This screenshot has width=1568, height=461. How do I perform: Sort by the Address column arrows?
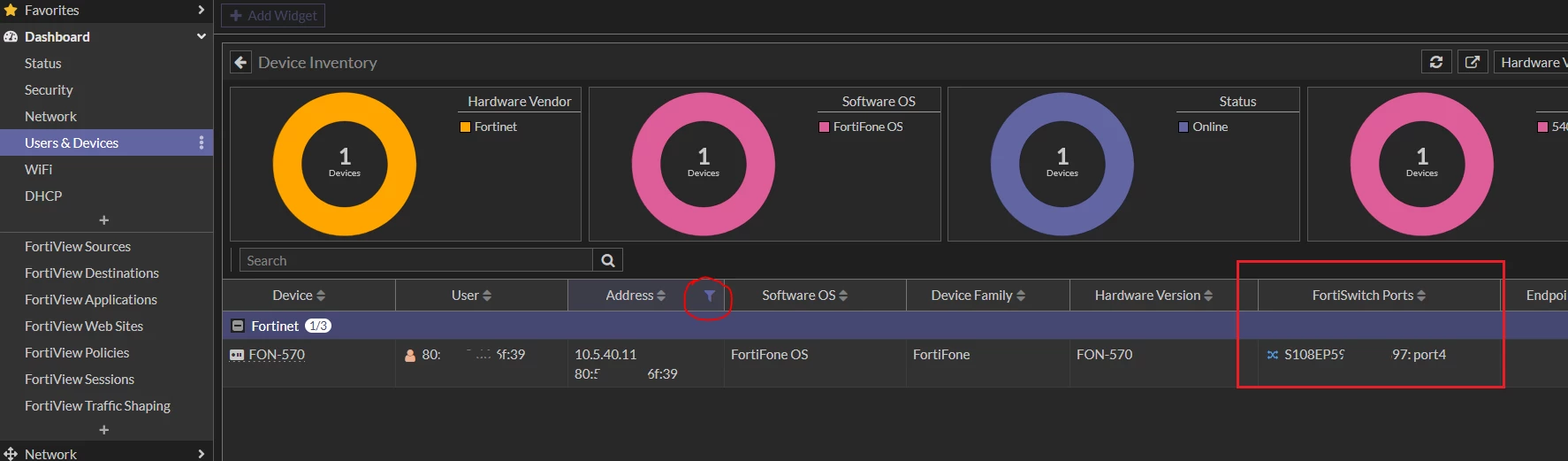click(661, 296)
